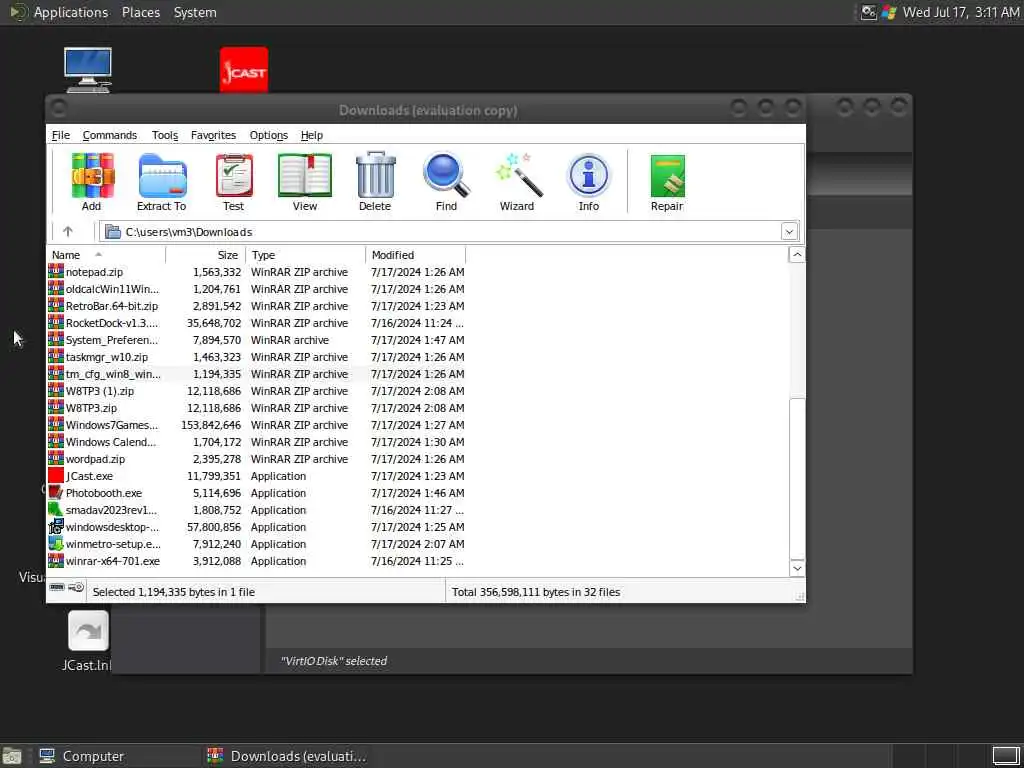Click the windowsdesktop application icon
1024x768 pixels.
coord(56,527)
